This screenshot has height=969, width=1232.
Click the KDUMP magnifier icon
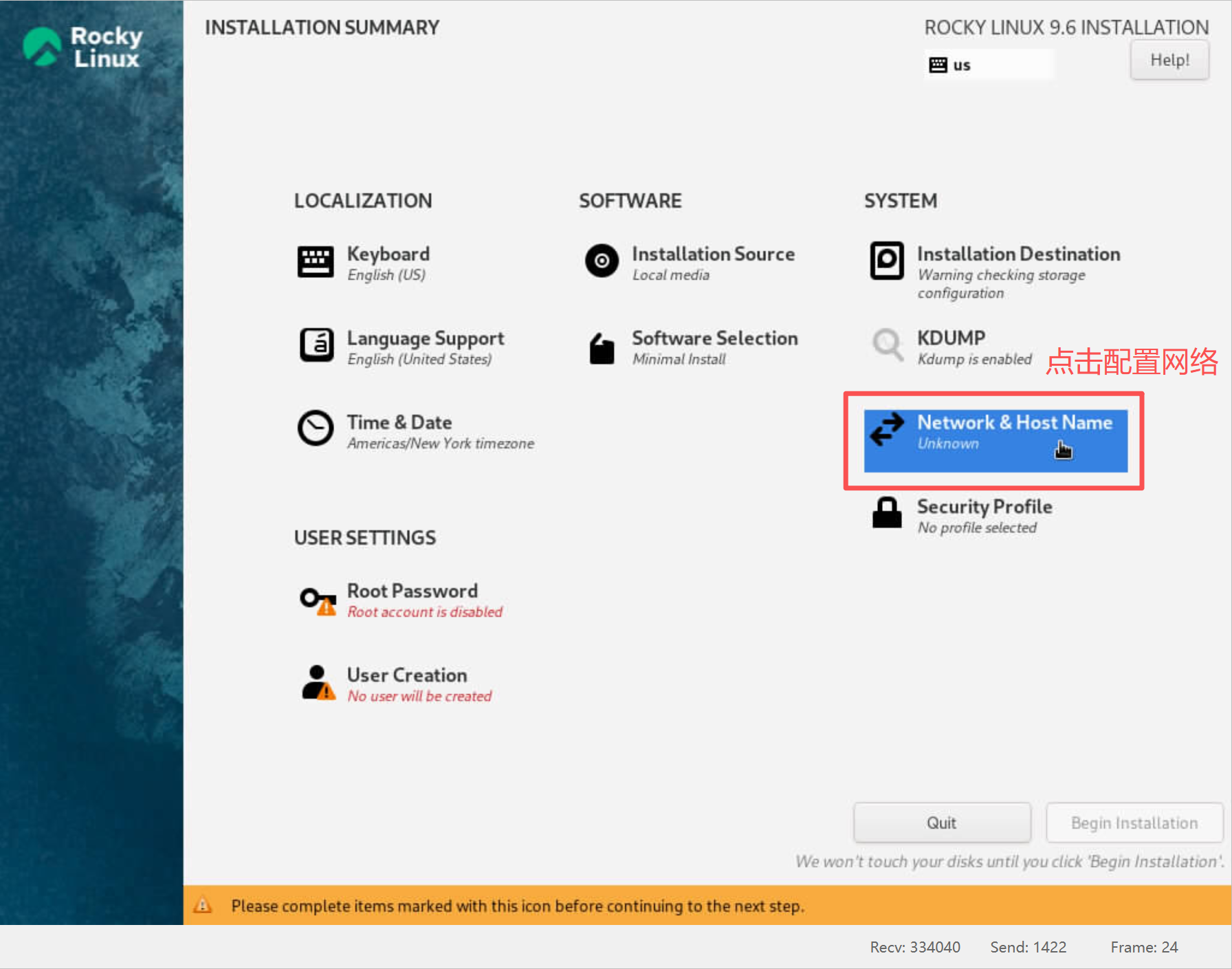[887, 345]
